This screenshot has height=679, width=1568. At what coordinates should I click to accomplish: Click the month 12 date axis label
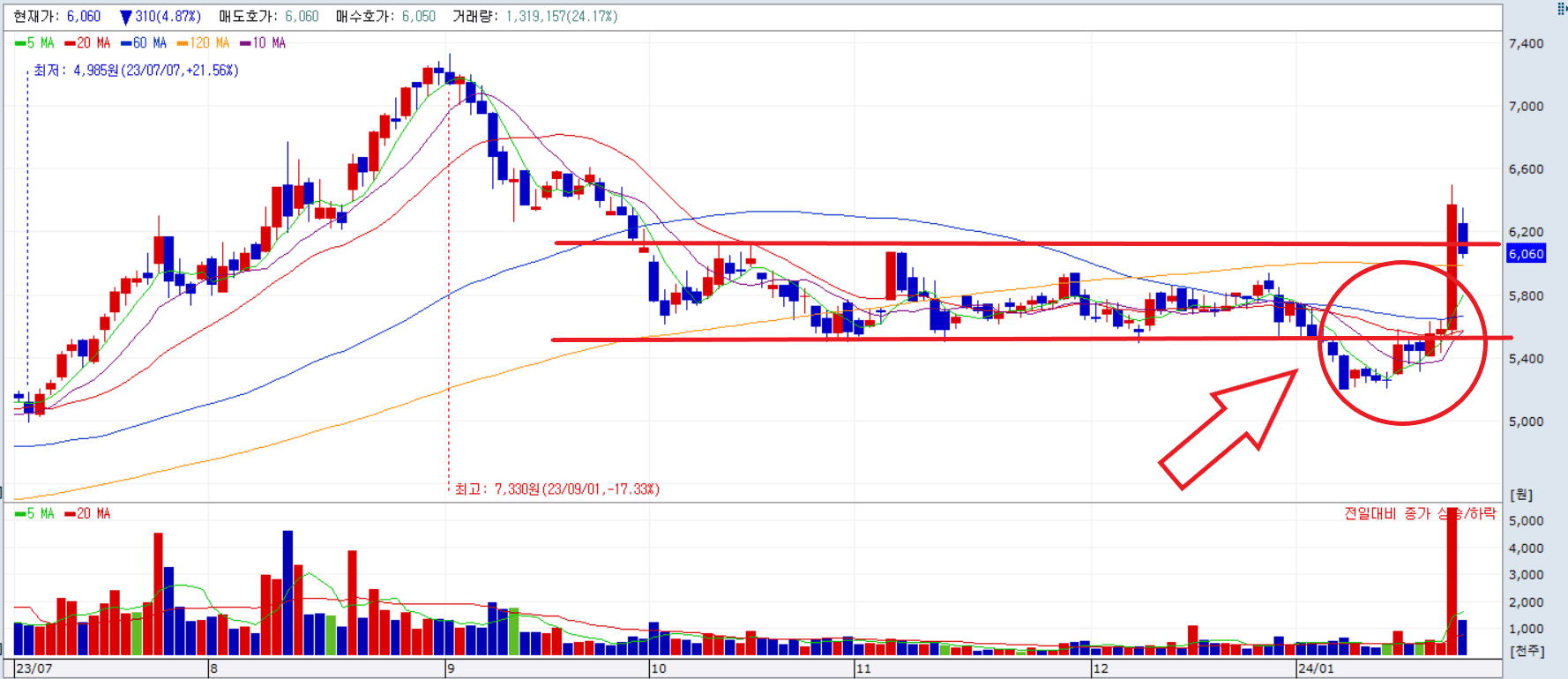point(1101,668)
